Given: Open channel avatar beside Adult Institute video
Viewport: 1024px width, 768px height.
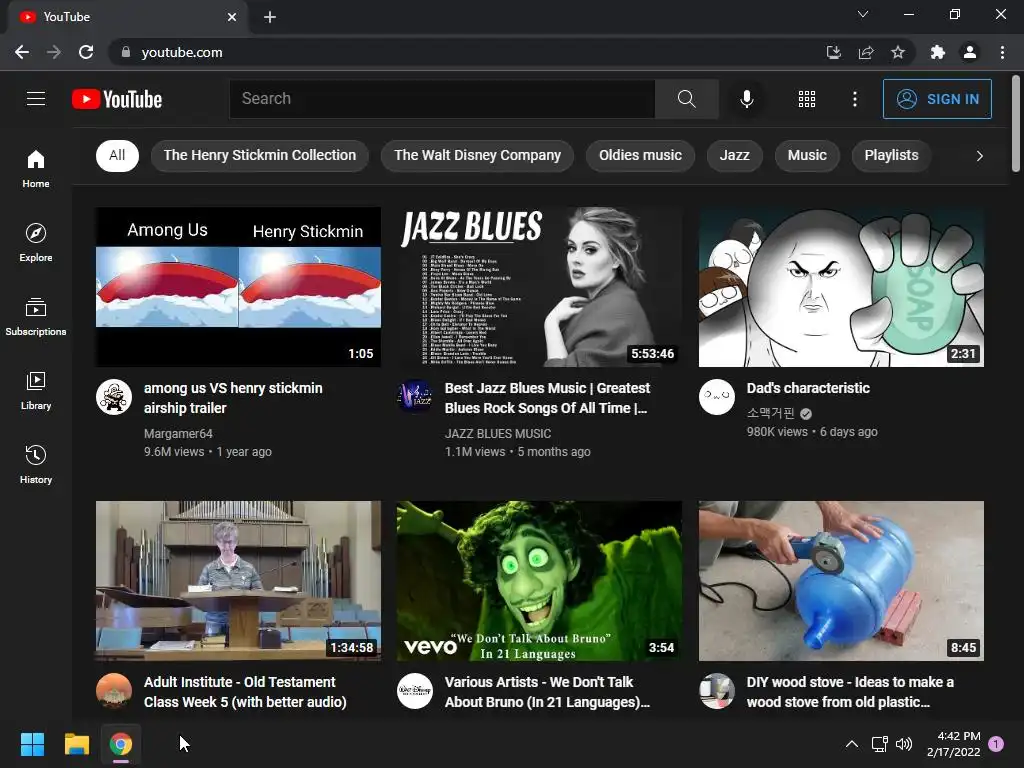Looking at the screenshot, I should coord(114,691).
